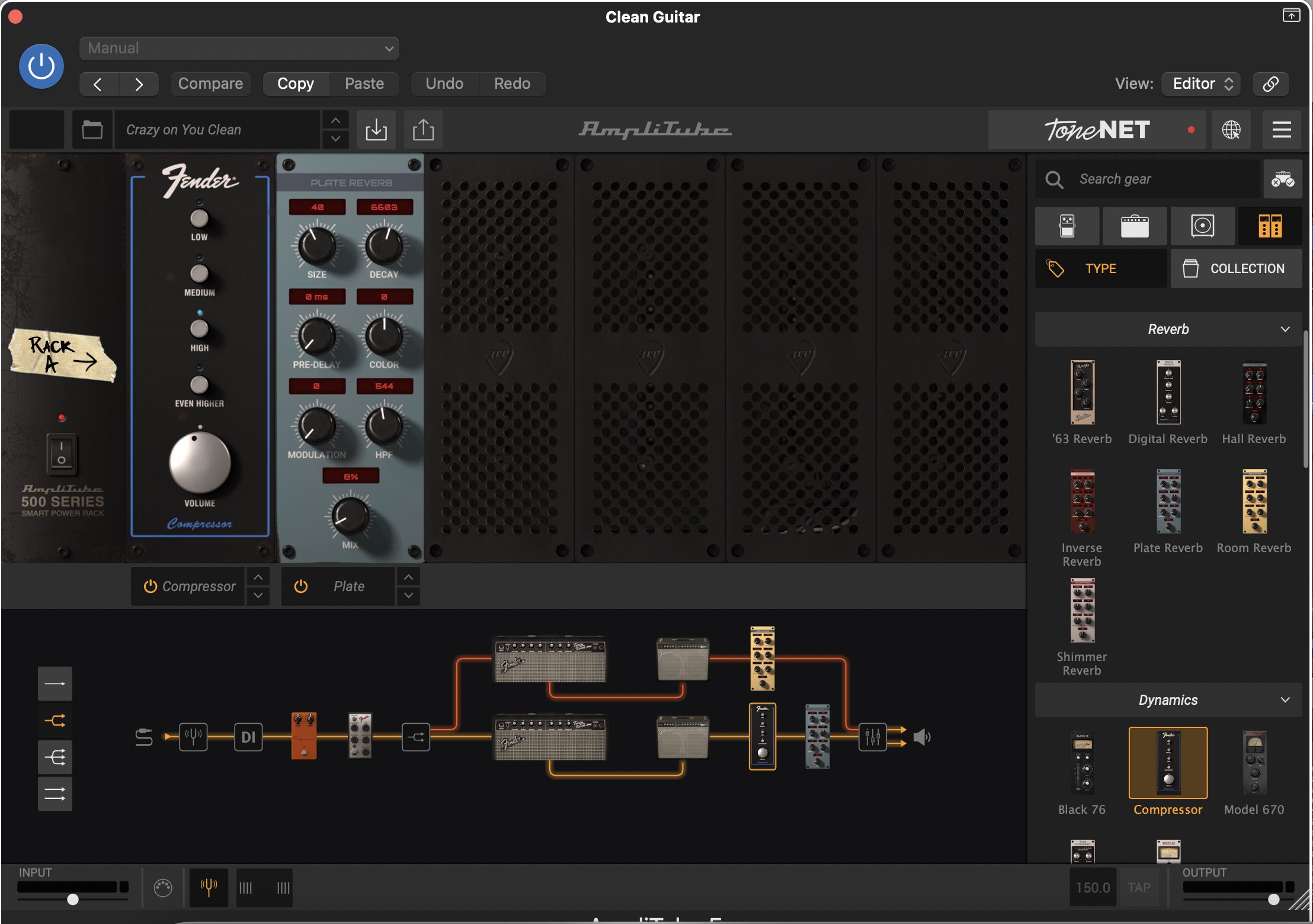This screenshot has height=924, width=1313.
Task: Go to the previous preset arrow
Action: [x=99, y=84]
